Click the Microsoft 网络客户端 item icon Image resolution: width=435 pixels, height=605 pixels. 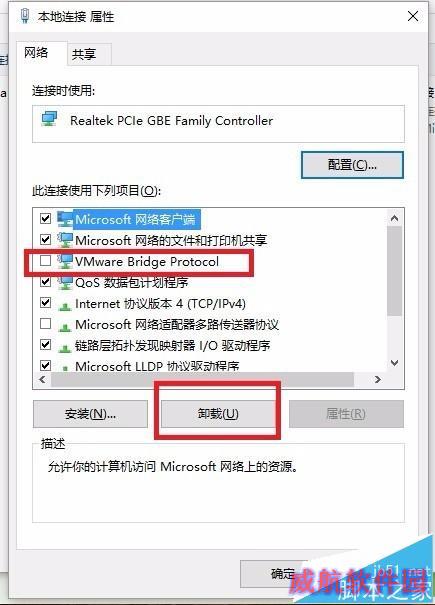65,219
